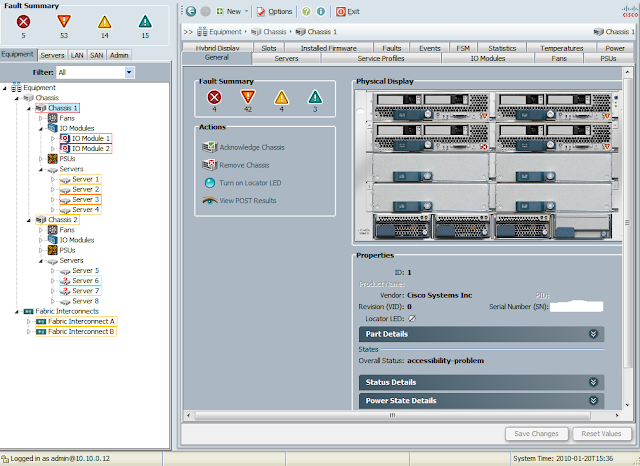
Task: Switch to the LAN tab
Action: coord(77,55)
